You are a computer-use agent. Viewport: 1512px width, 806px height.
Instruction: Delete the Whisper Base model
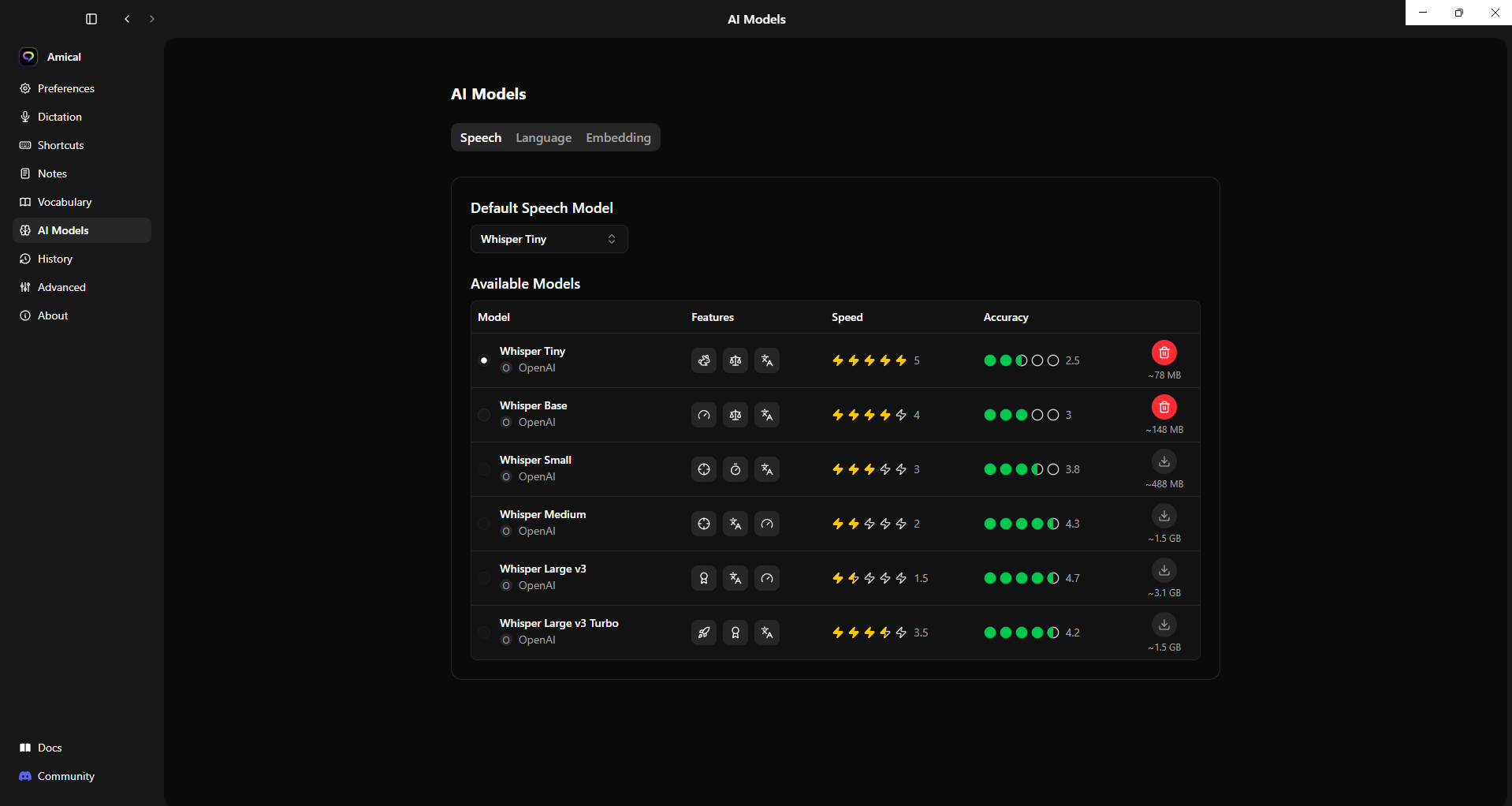pyautogui.click(x=1164, y=407)
